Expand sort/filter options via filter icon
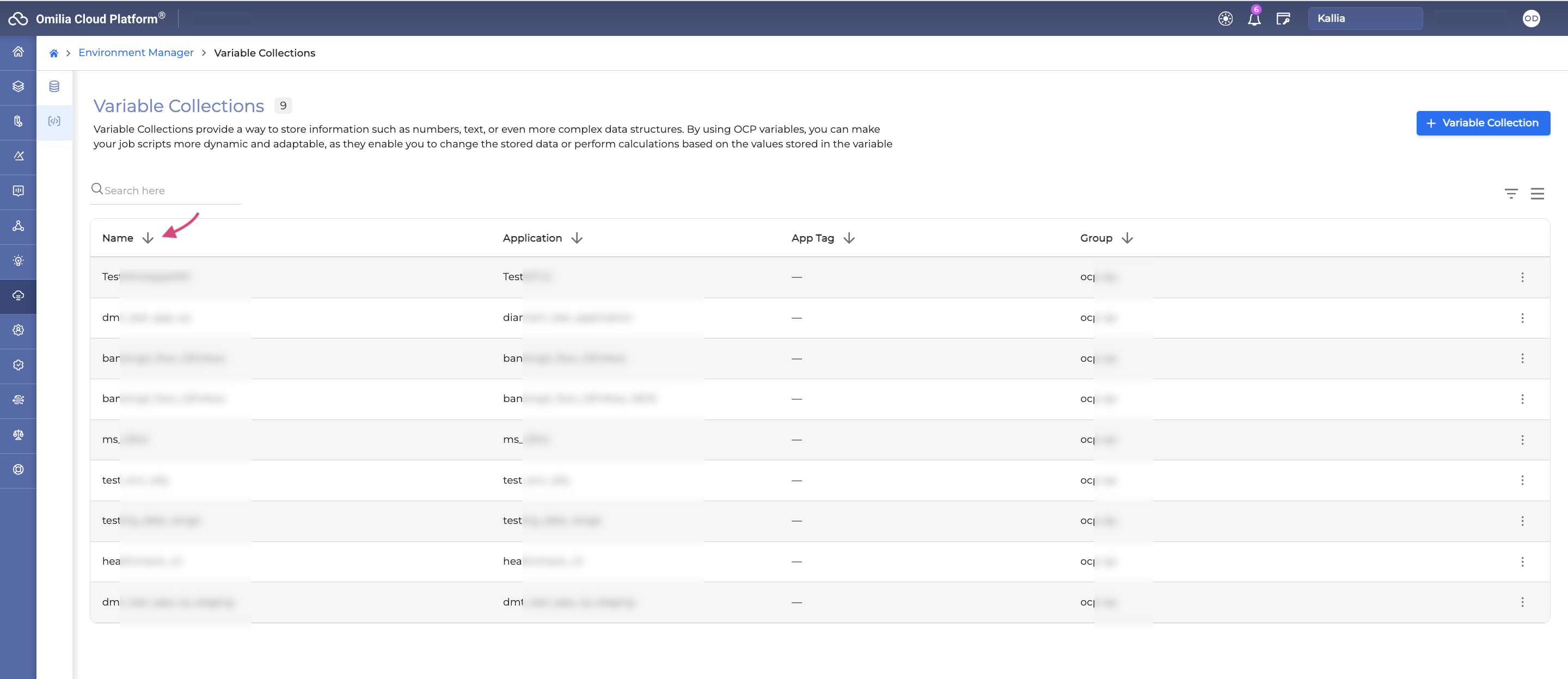The image size is (1568, 679). tap(1511, 192)
